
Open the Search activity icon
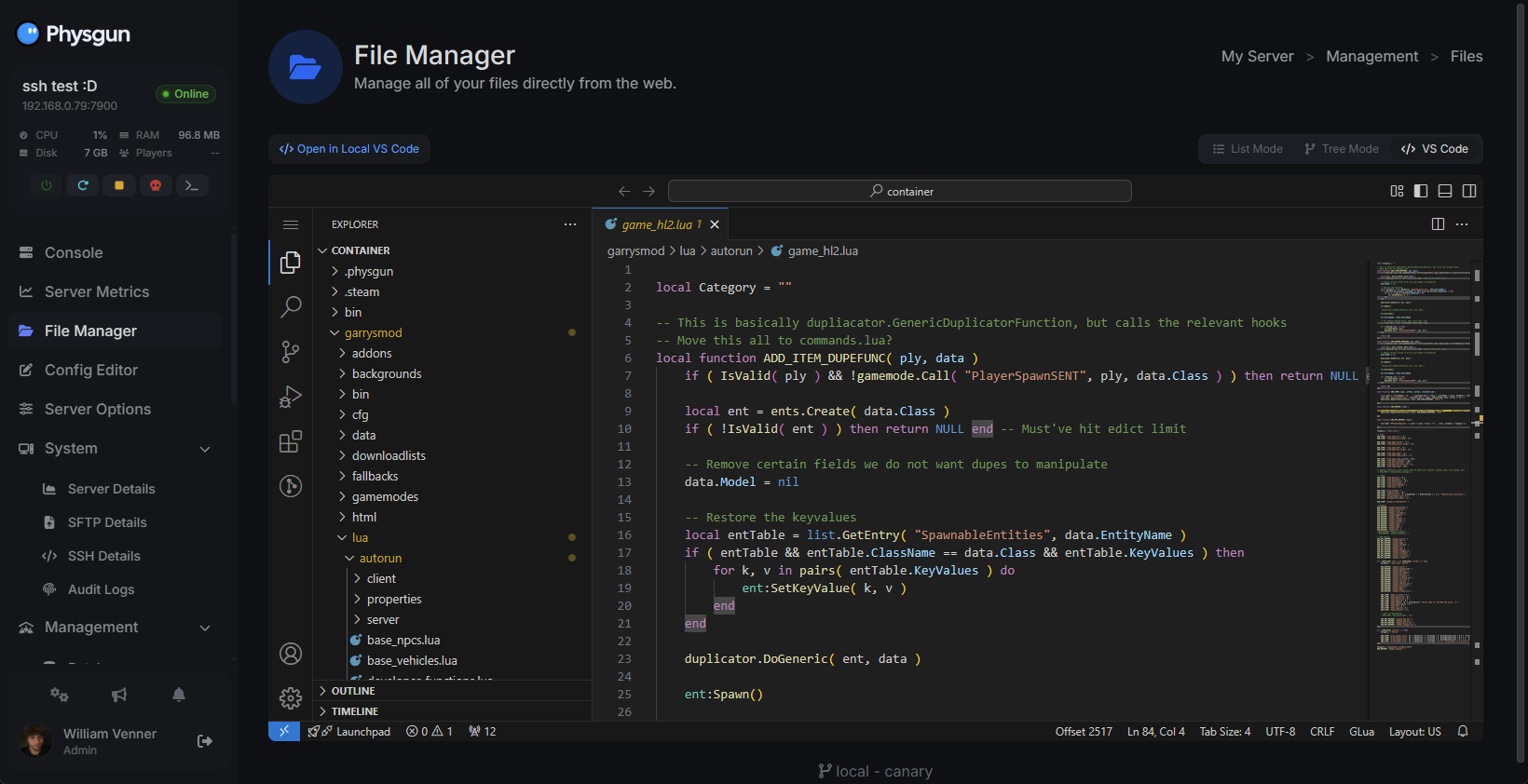tap(291, 306)
